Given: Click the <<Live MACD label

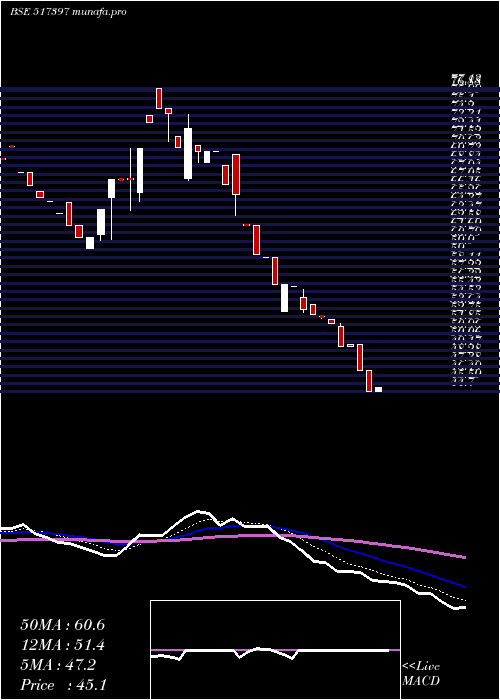Looking at the screenshot, I should [x=421, y=674].
